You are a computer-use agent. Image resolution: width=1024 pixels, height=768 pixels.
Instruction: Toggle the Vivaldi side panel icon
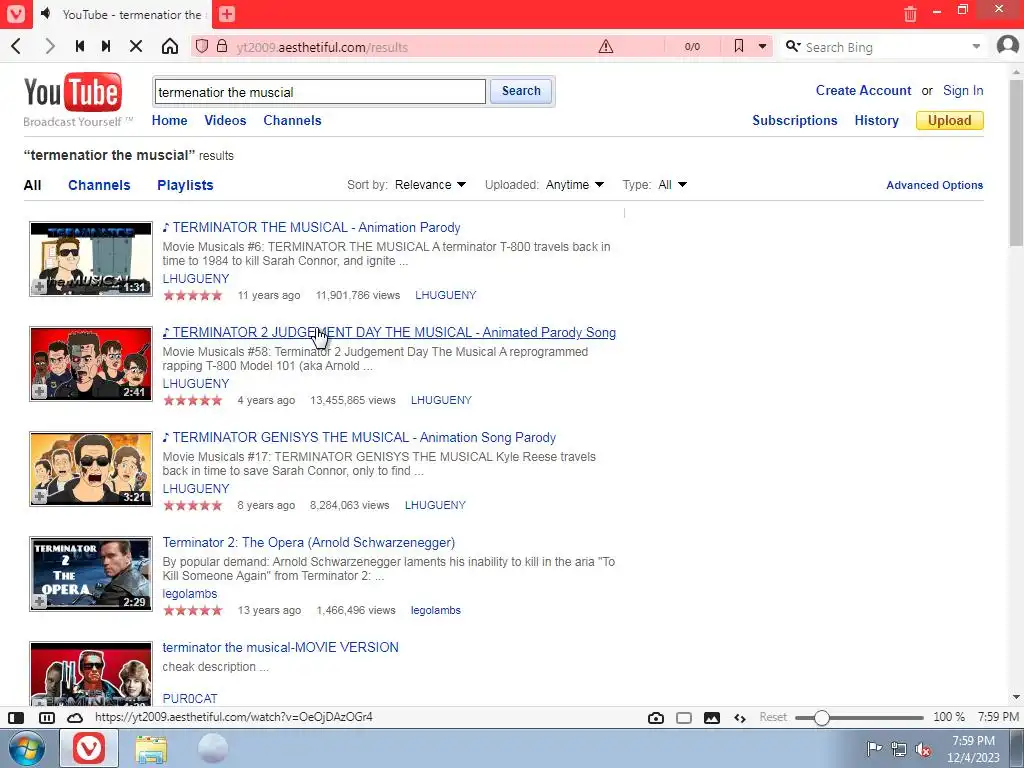coord(16,718)
